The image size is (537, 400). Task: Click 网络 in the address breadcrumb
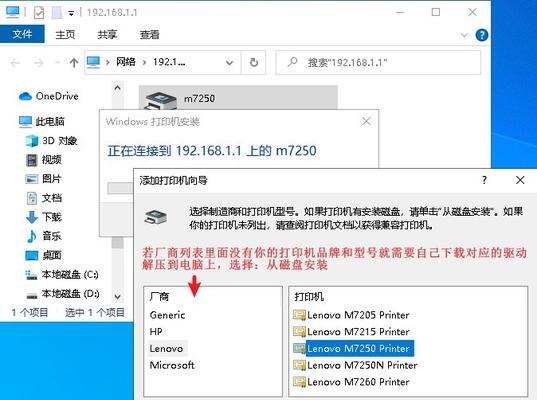point(126,62)
